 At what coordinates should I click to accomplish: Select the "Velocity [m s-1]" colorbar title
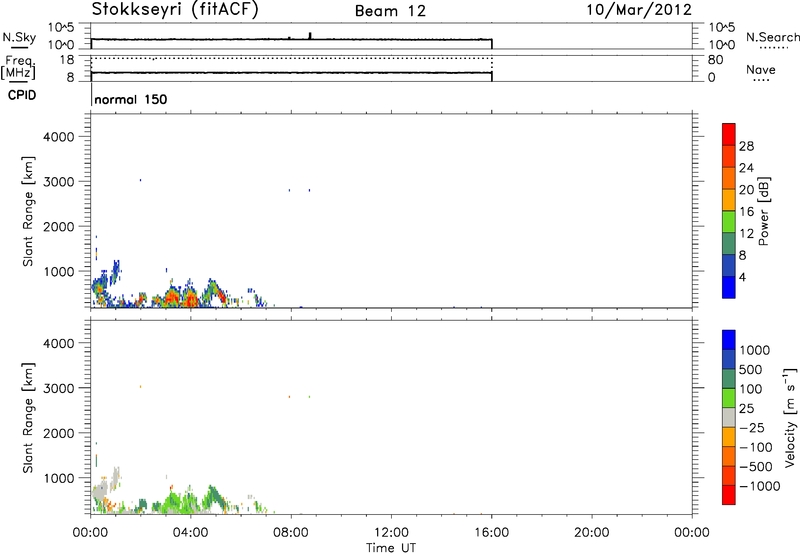click(x=791, y=417)
